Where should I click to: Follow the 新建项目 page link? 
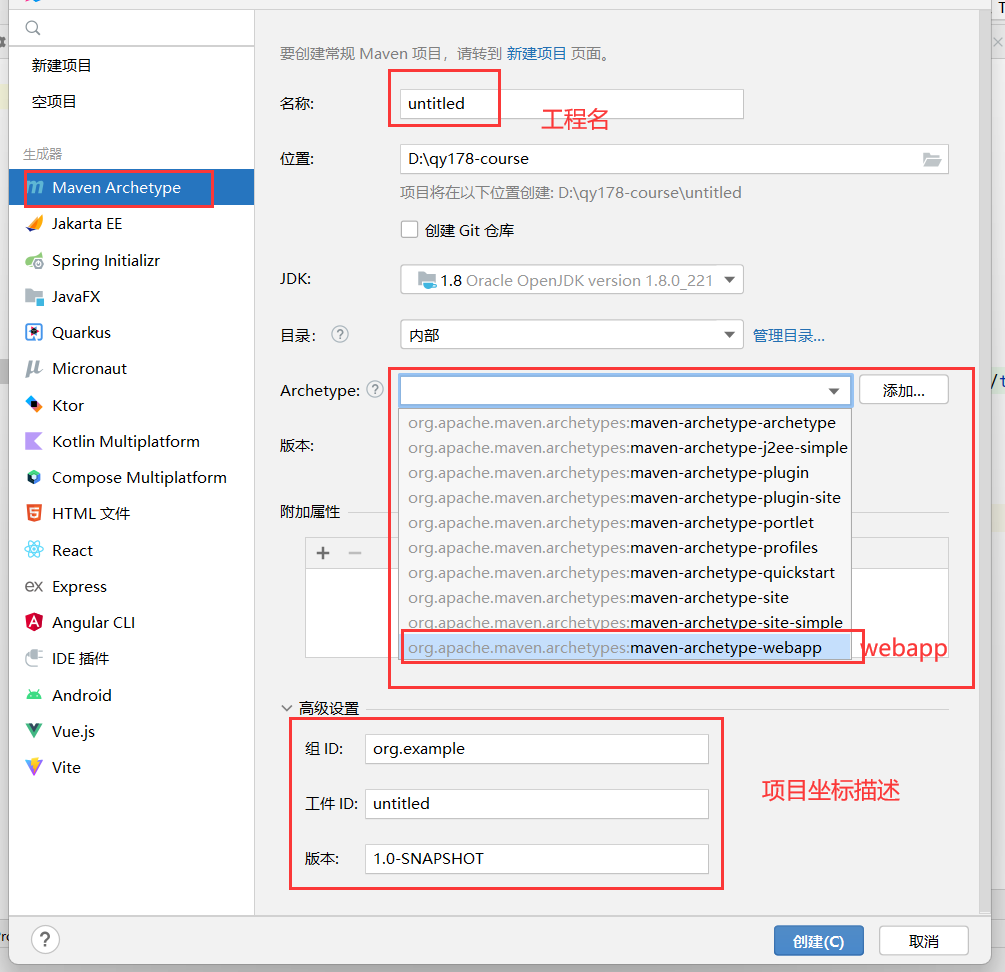pyautogui.click(x=536, y=53)
